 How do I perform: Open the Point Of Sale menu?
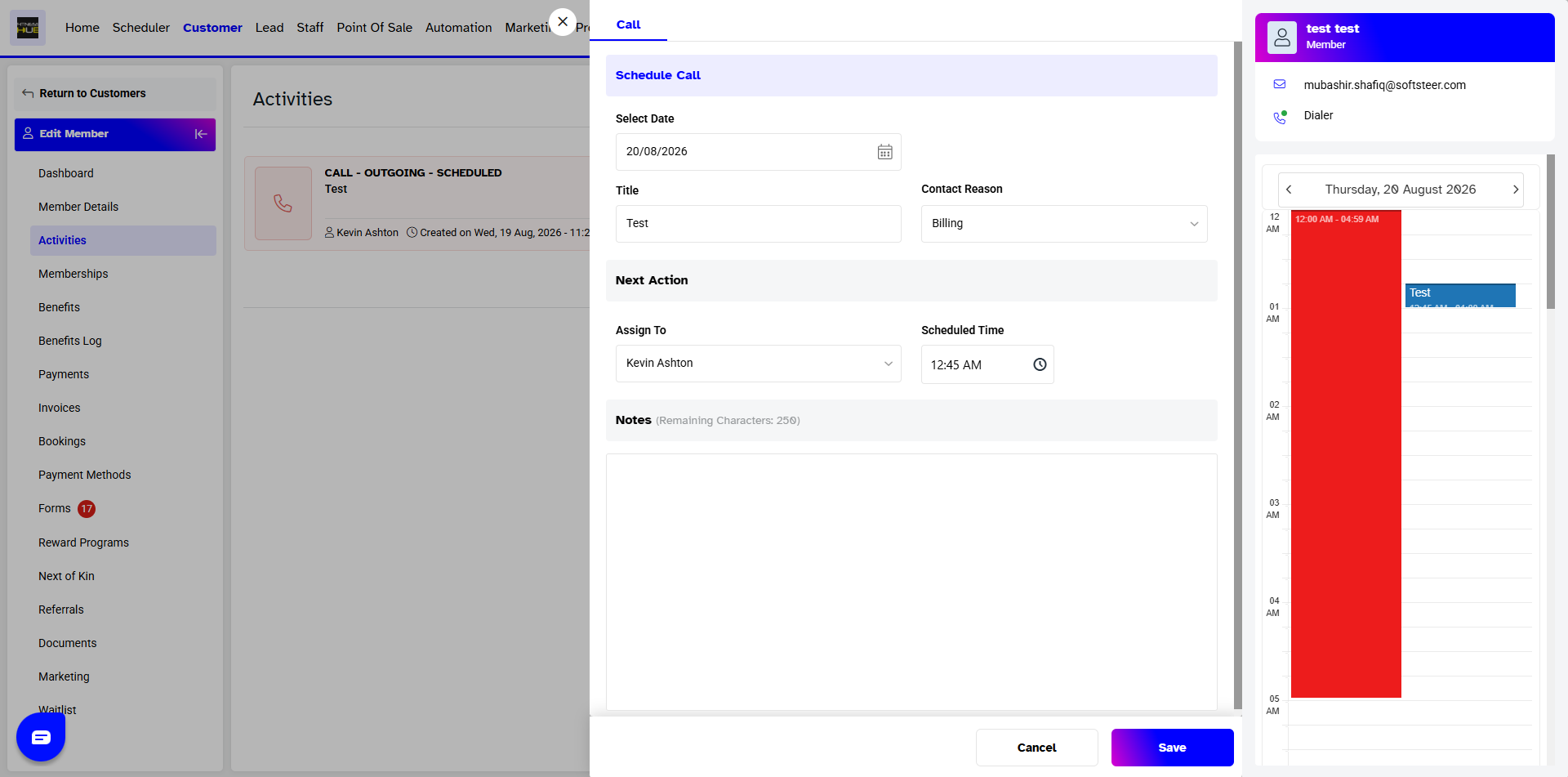375,28
